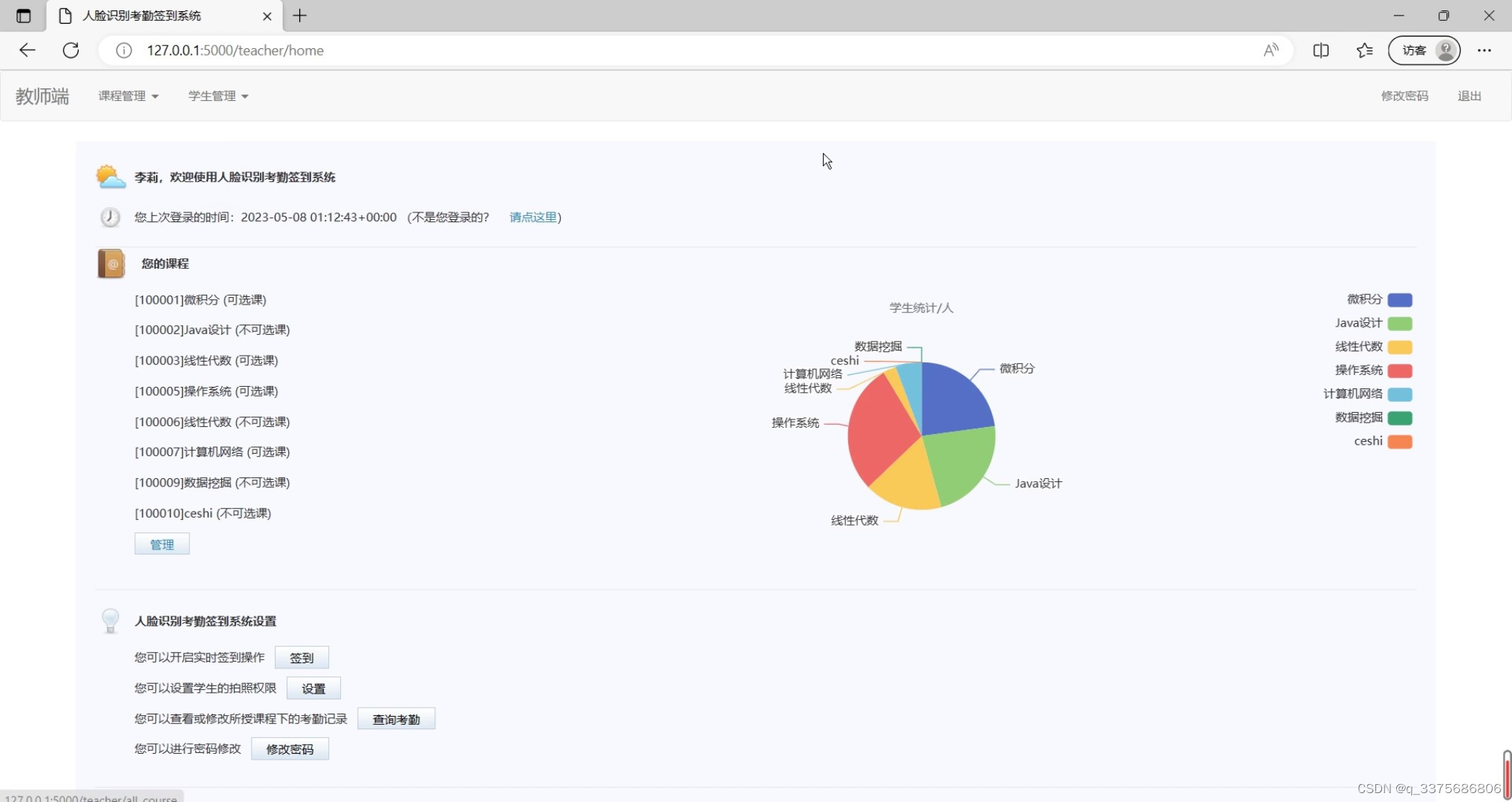The width and height of the screenshot is (1512, 802).
Task: Click the Read Aloud icon in the address bar
Action: pos(1271,50)
